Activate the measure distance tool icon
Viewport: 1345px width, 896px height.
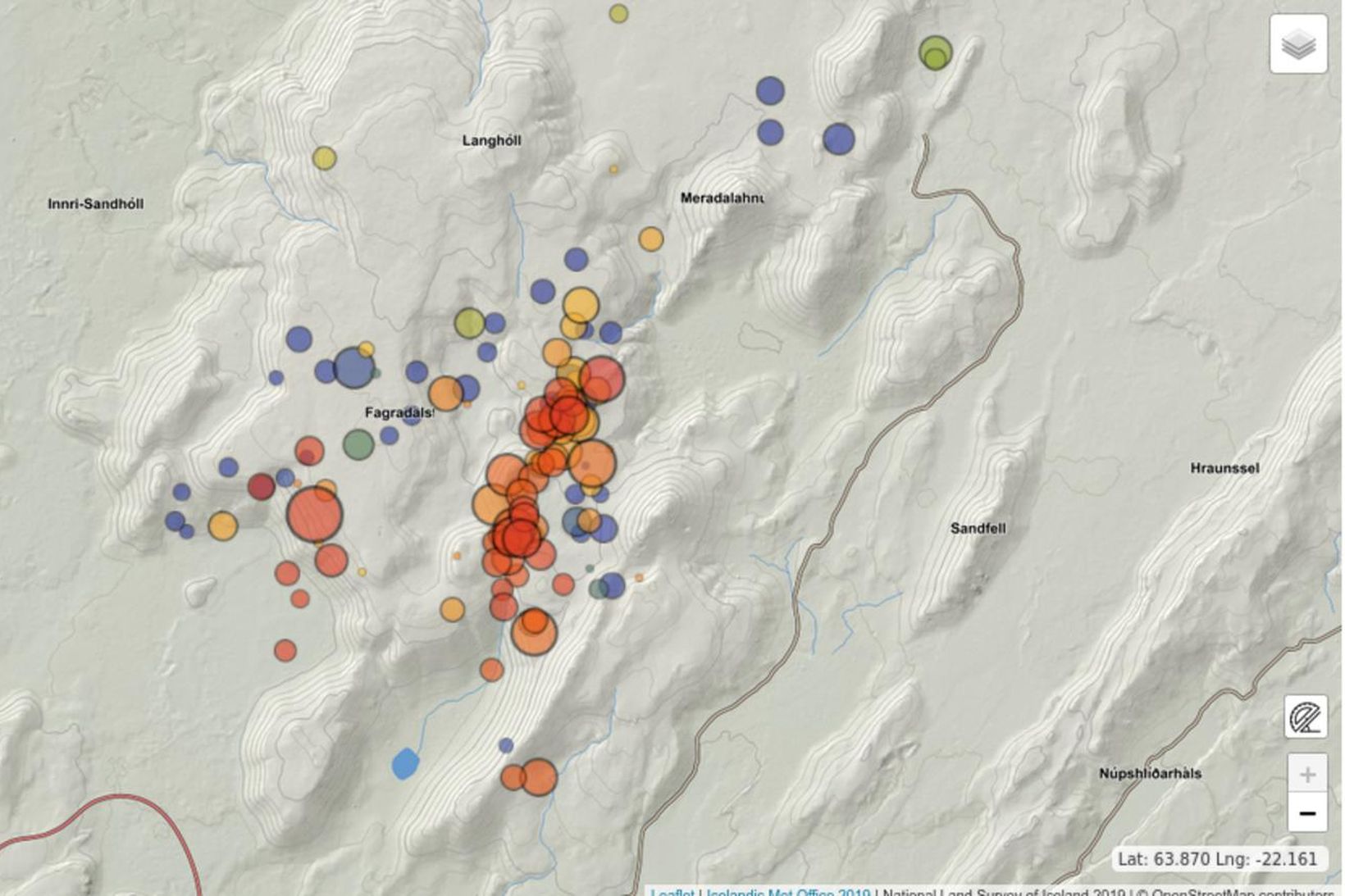click(x=1306, y=717)
